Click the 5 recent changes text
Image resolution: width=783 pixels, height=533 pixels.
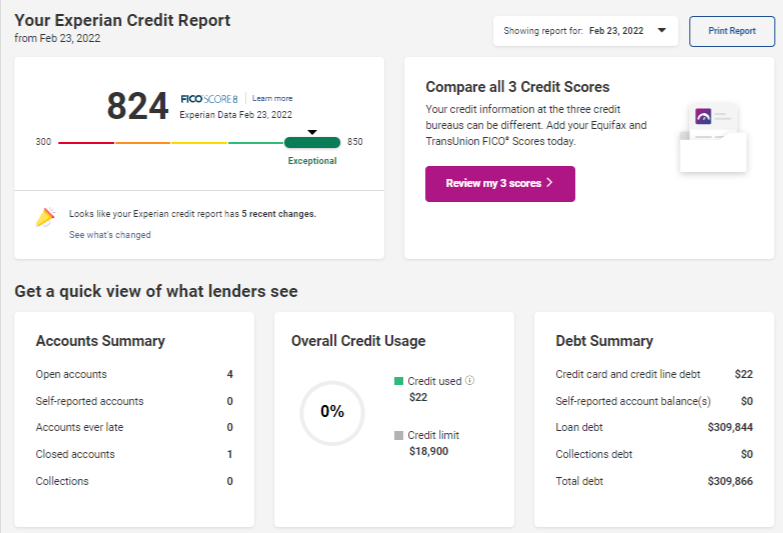coord(279,214)
